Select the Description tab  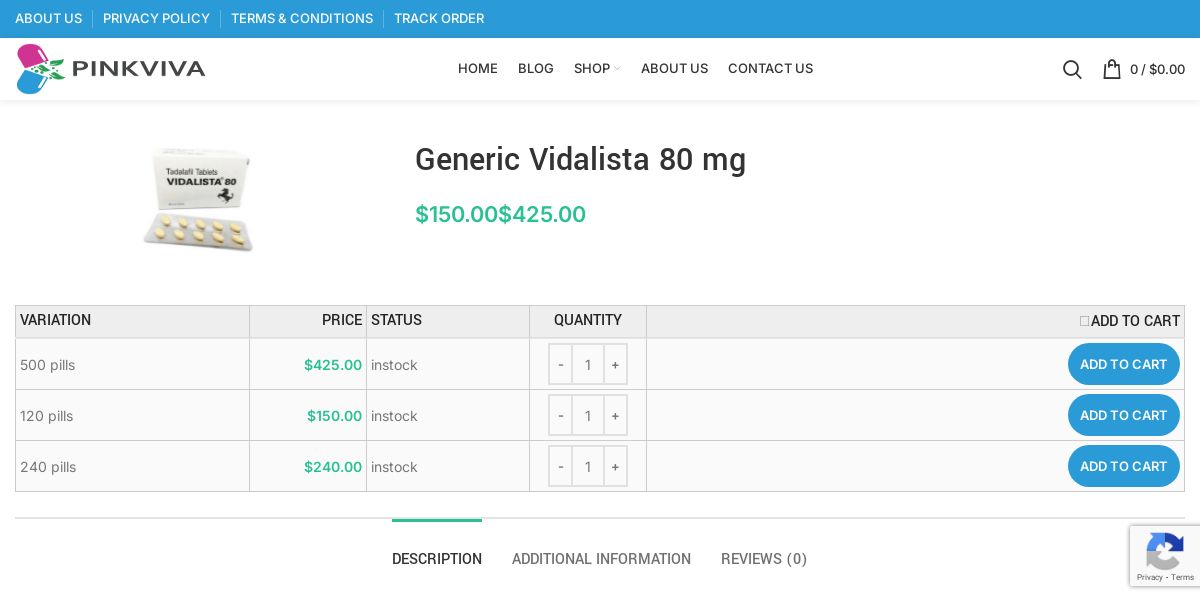tap(437, 559)
